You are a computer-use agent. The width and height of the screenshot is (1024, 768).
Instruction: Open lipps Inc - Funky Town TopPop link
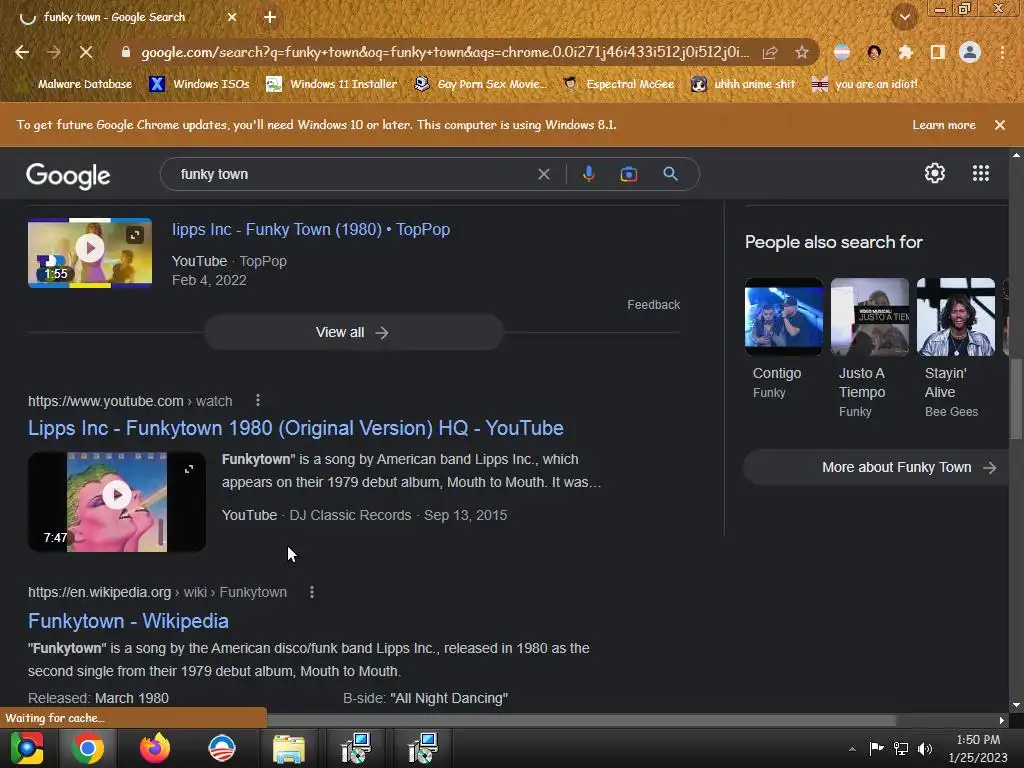click(311, 229)
